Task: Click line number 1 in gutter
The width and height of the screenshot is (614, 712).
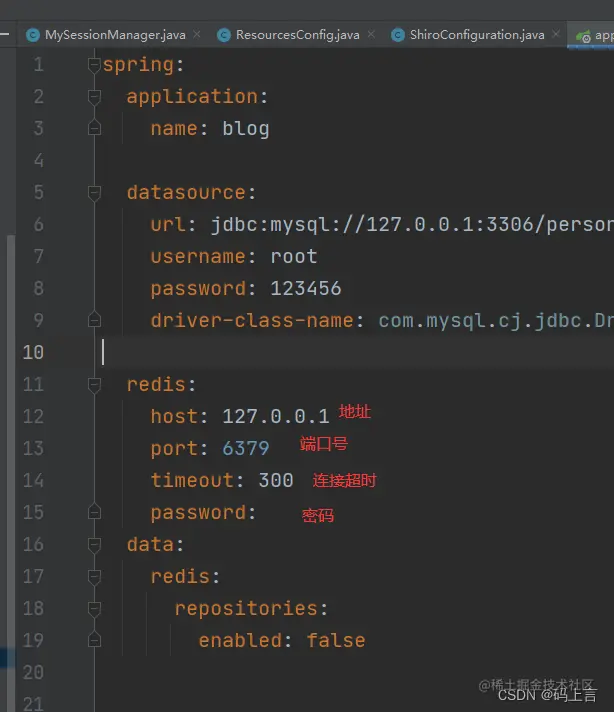Action: (x=39, y=65)
